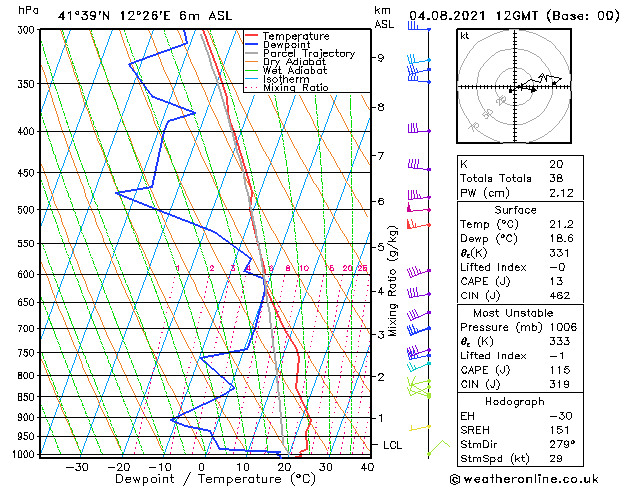Click the StmSpd (kt) value 29
The height and width of the screenshot is (486, 629).
(556, 458)
